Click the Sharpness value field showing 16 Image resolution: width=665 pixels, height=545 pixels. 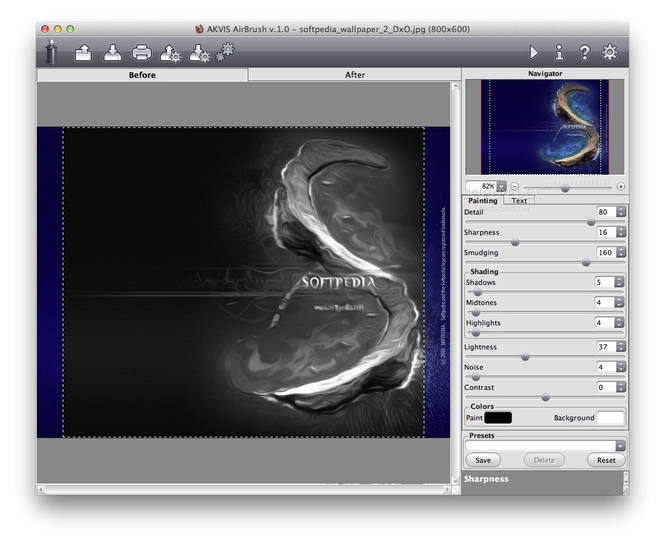606,232
